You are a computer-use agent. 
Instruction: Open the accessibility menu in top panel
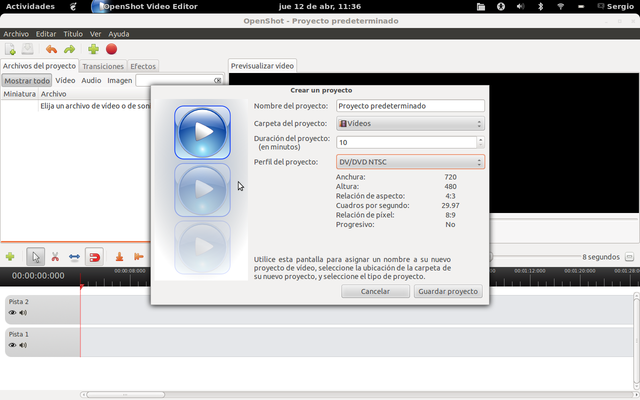point(501,7)
